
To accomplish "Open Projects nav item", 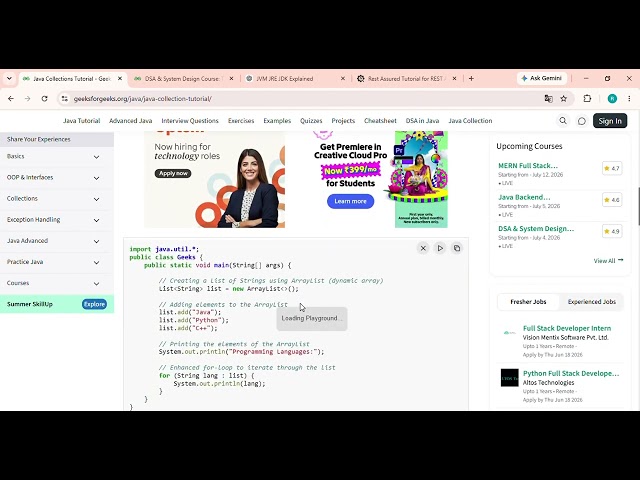I will [x=343, y=121].
